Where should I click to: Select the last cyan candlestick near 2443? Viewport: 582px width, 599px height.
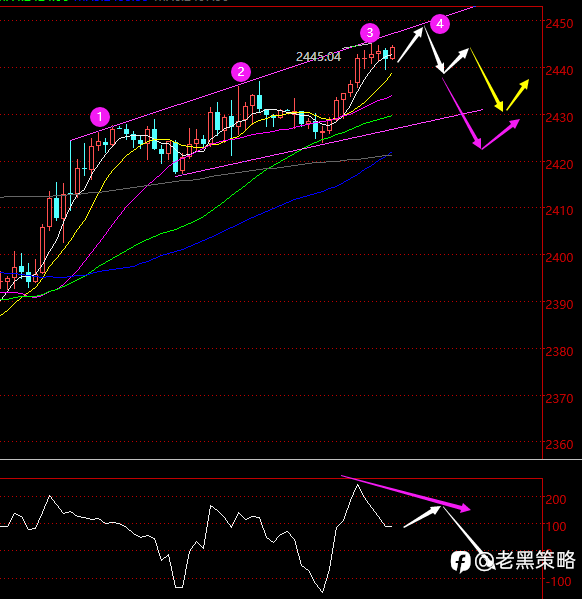pyautogui.click(x=386, y=54)
